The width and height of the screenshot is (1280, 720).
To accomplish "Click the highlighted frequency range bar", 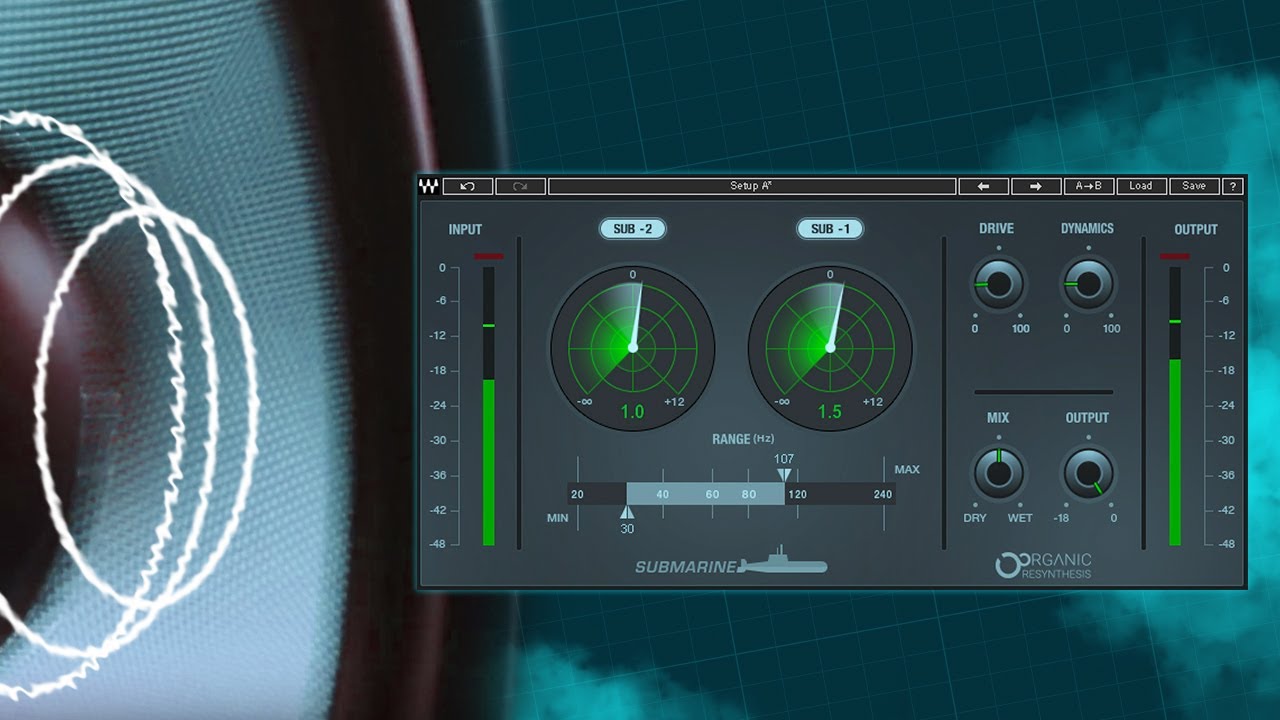I will point(706,494).
